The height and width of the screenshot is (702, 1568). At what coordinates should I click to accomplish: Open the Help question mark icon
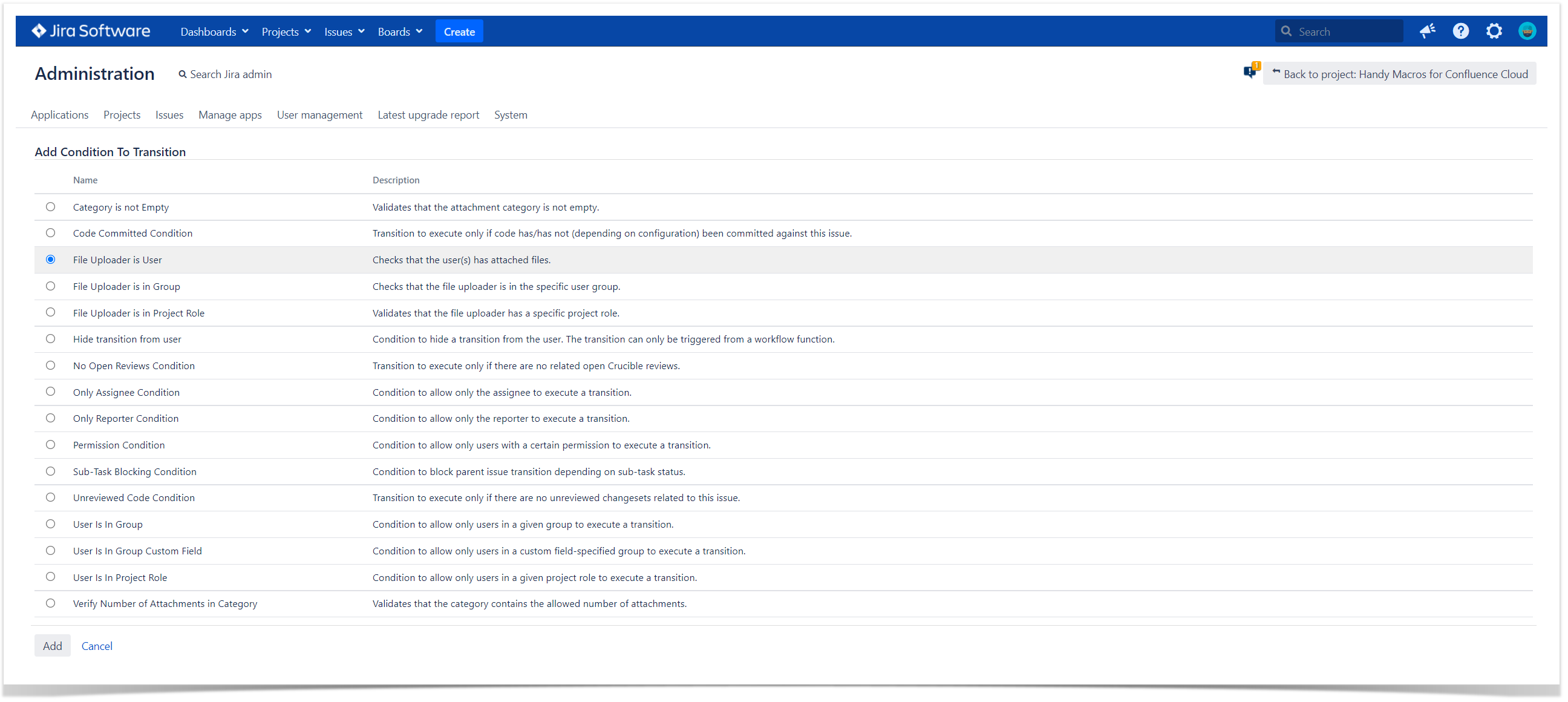pyautogui.click(x=1461, y=31)
